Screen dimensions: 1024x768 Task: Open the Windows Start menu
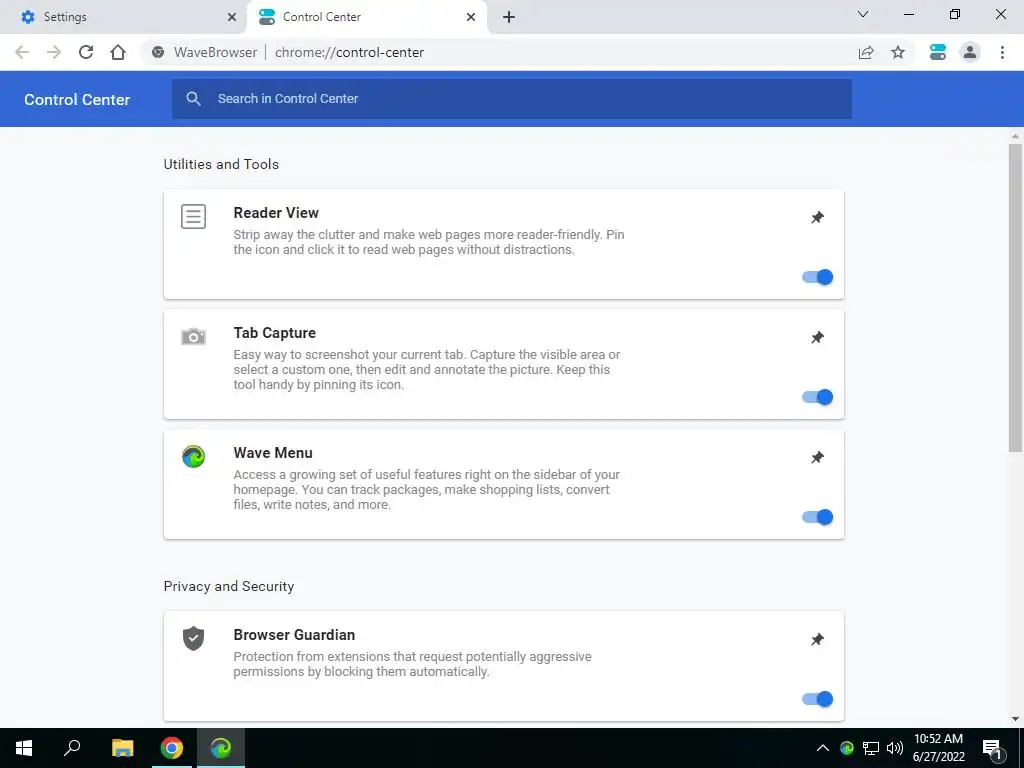(x=24, y=748)
